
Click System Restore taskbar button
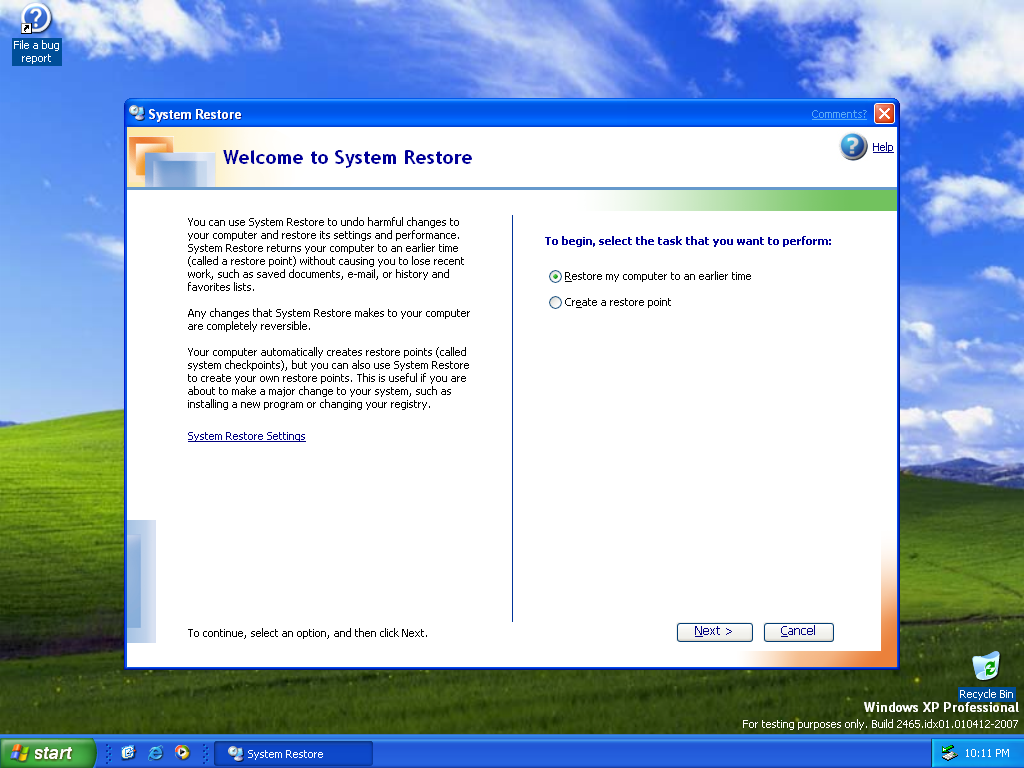click(x=293, y=754)
